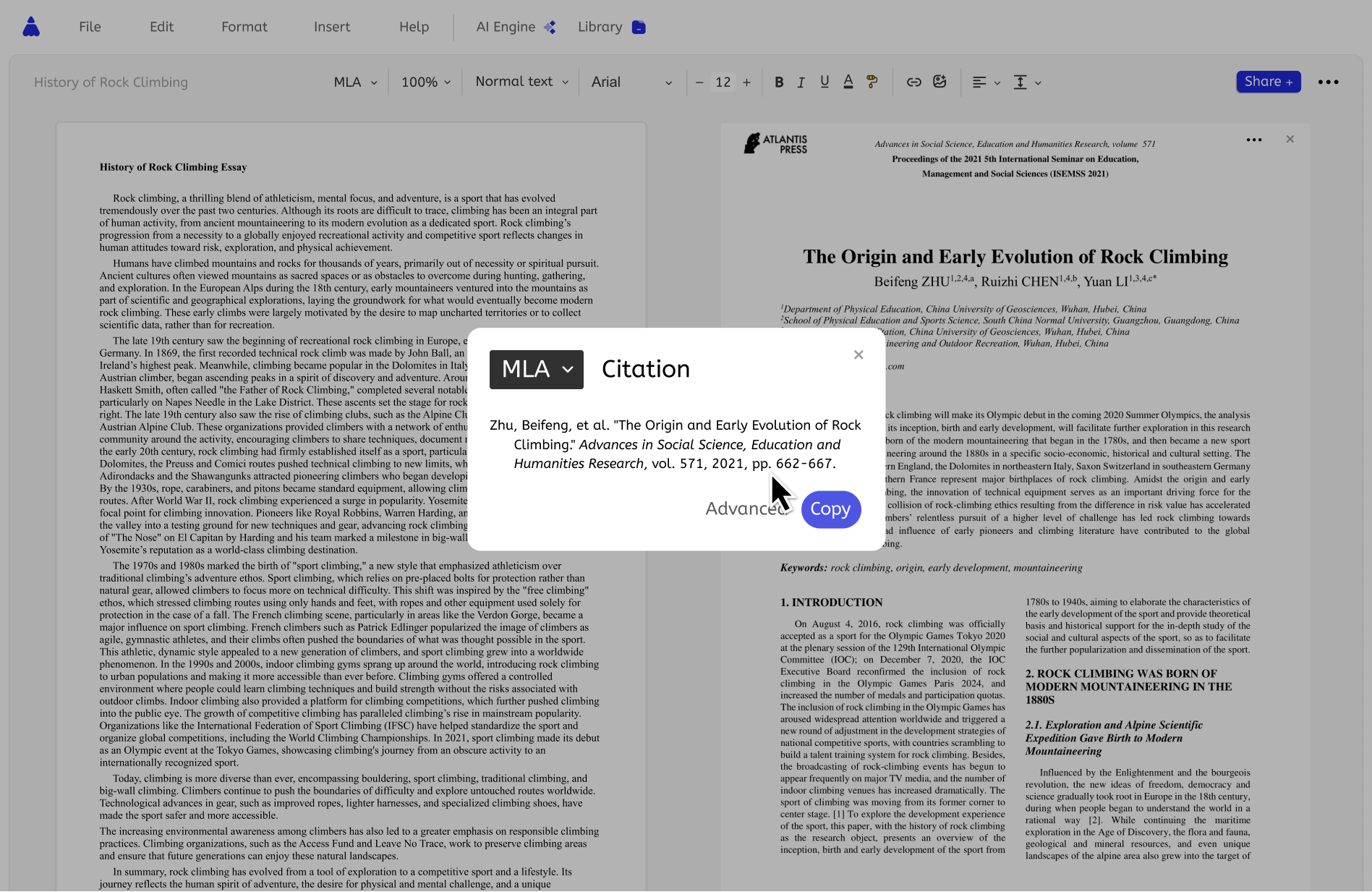
Task: Click the AI Engine sparkle icon
Action: click(550, 27)
